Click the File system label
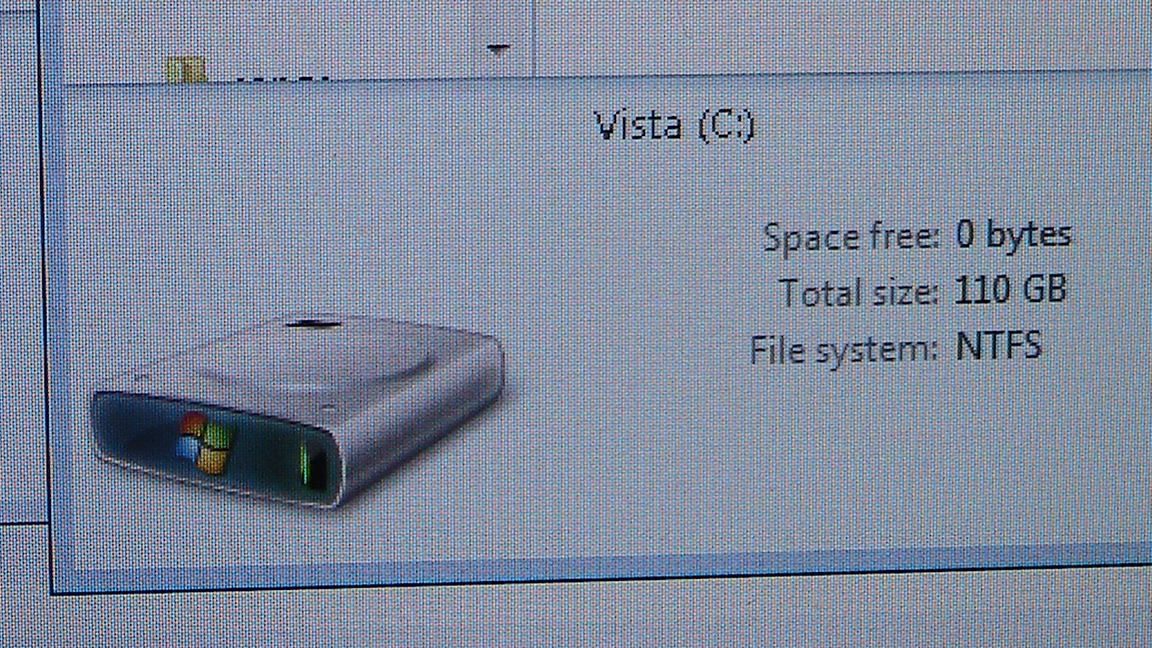 pyautogui.click(x=844, y=350)
